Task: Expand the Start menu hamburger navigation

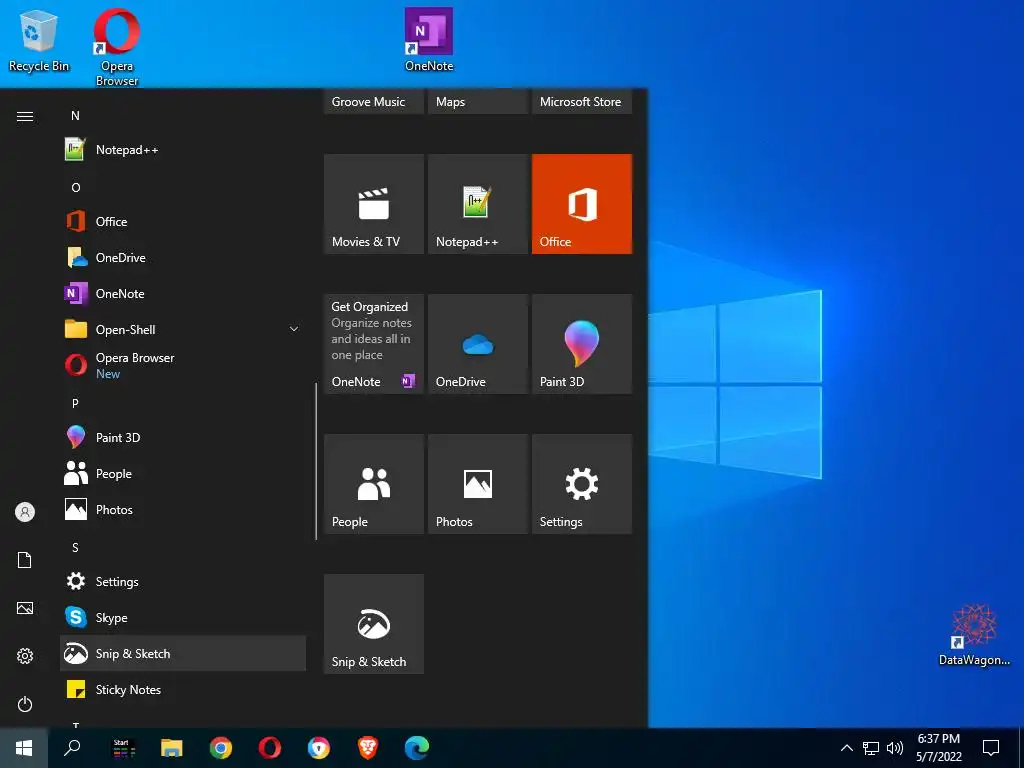Action: click(x=25, y=116)
